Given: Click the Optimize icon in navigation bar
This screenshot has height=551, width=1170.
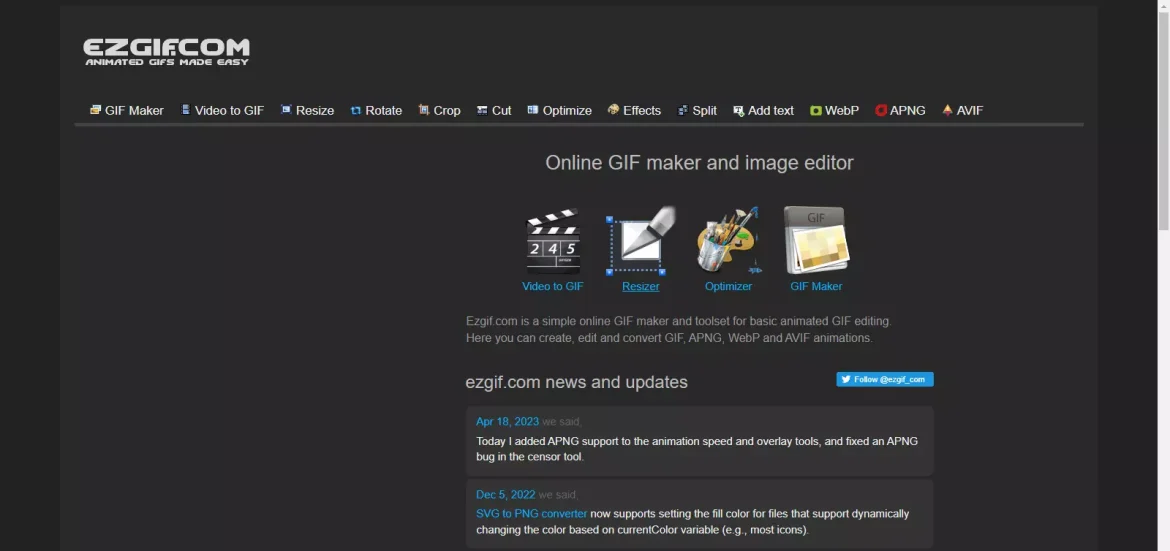Looking at the screenshot, I should click(x=533, y=110).
